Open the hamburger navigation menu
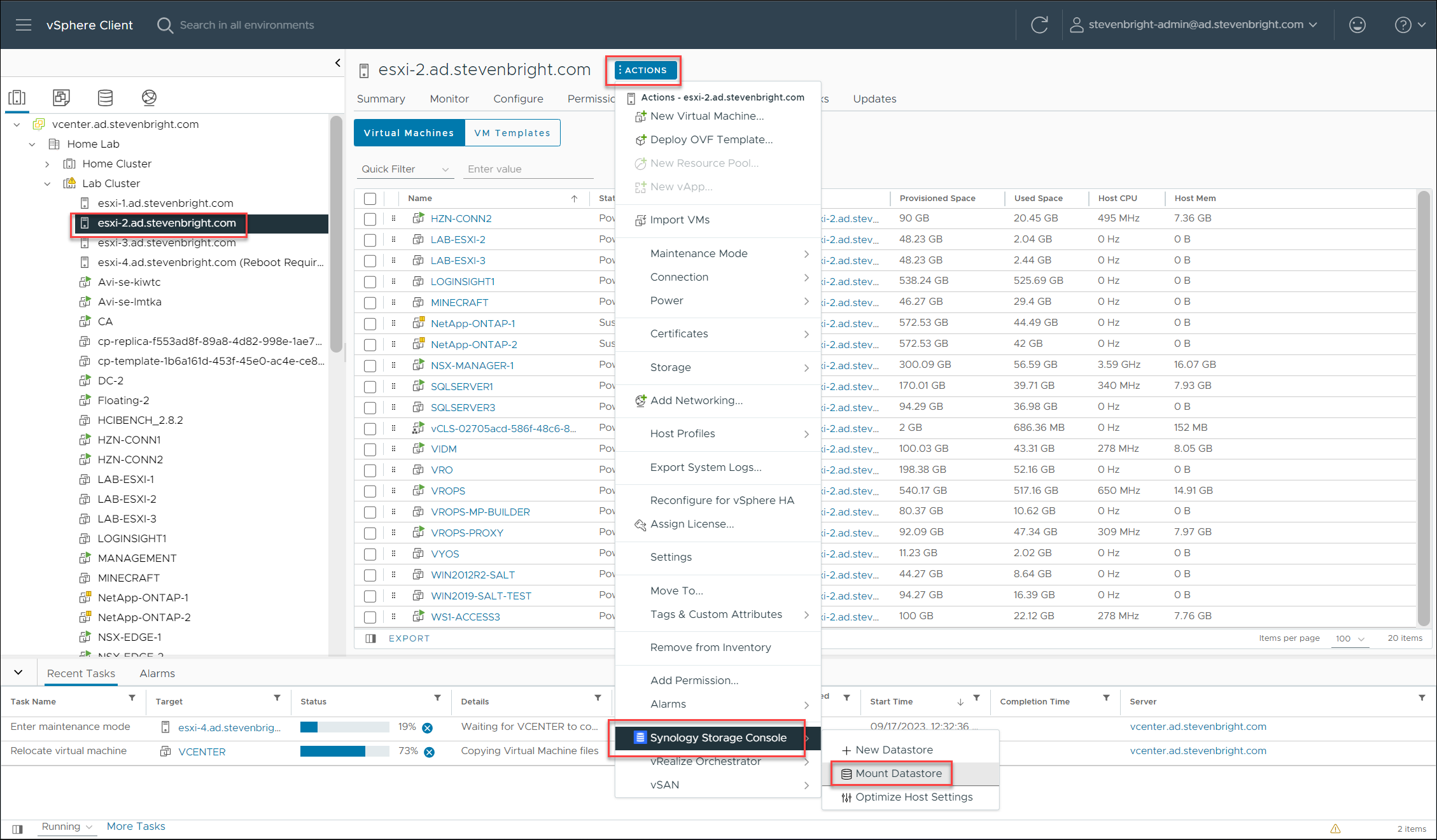 pos(24,25)
